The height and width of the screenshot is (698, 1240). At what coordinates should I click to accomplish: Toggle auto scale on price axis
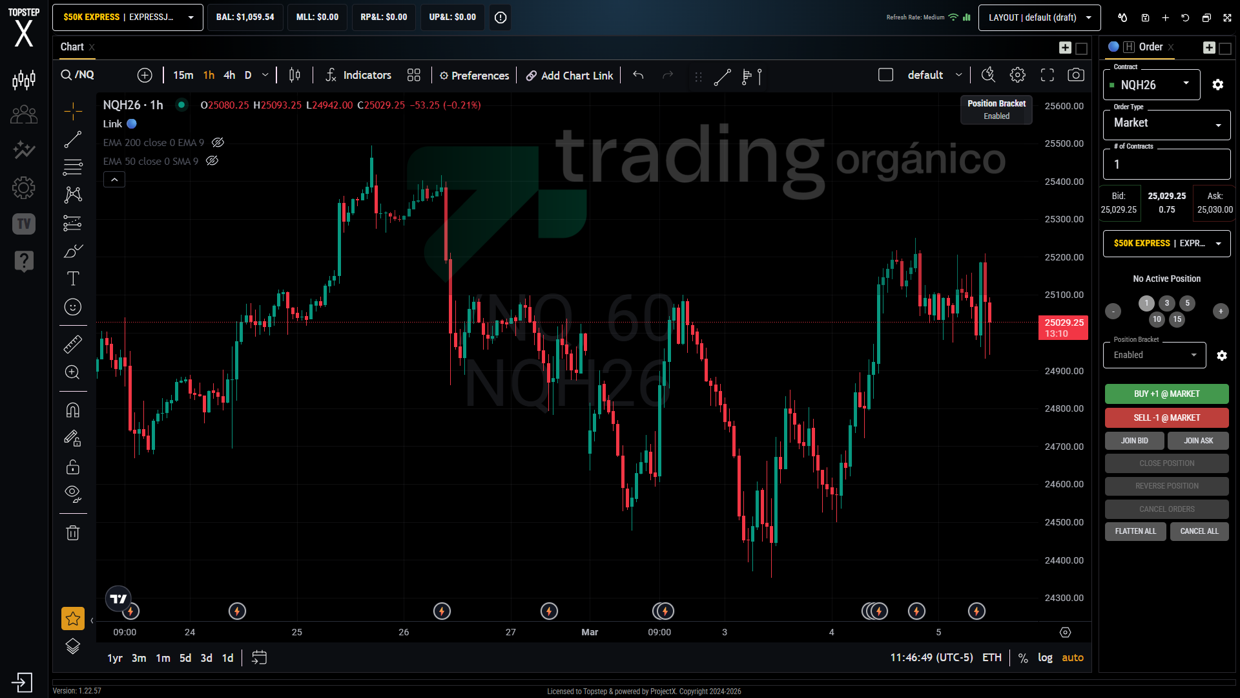[1073, 658]
